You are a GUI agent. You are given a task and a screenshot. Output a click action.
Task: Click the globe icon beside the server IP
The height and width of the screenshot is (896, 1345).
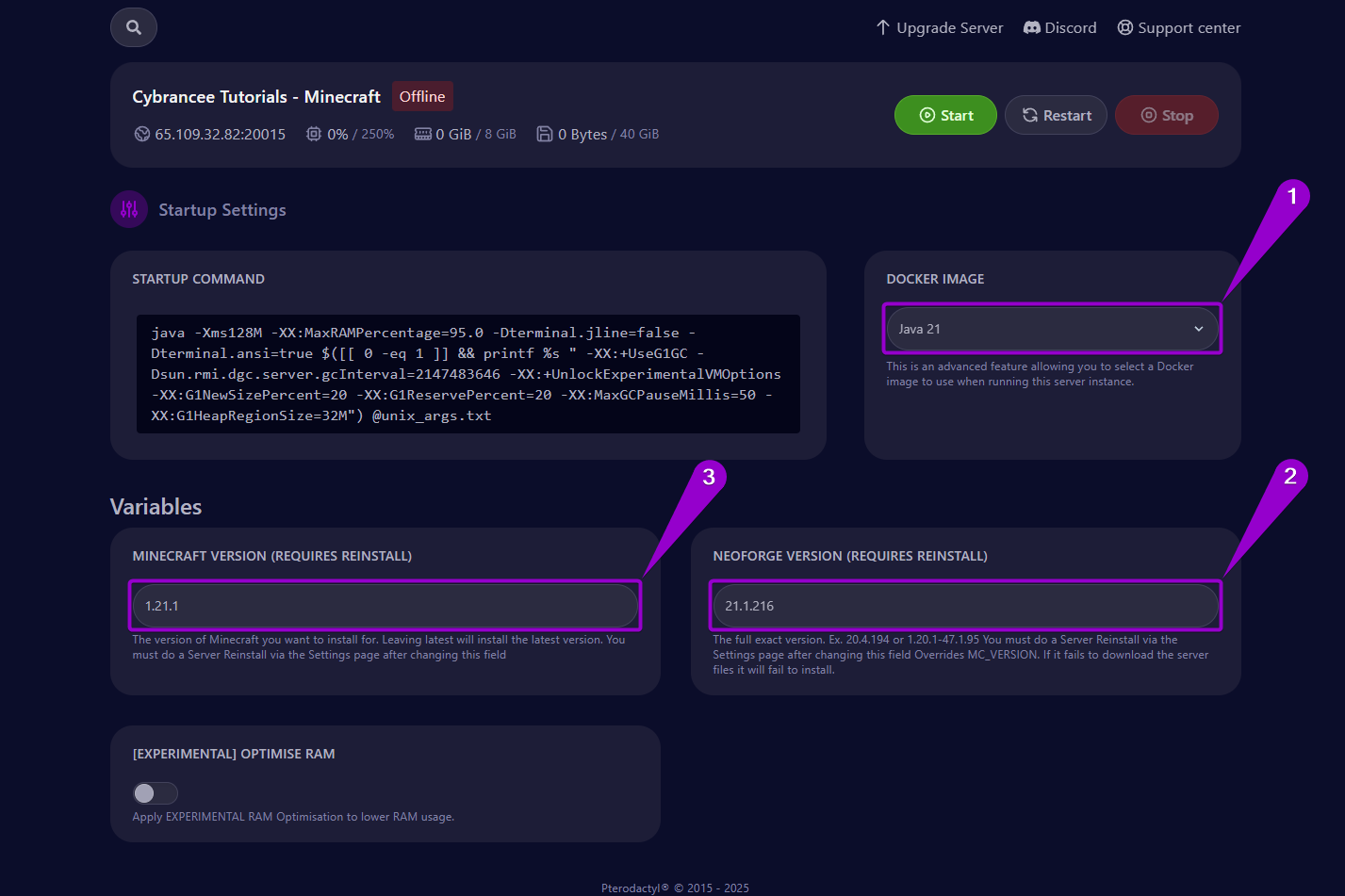[140, 134]
